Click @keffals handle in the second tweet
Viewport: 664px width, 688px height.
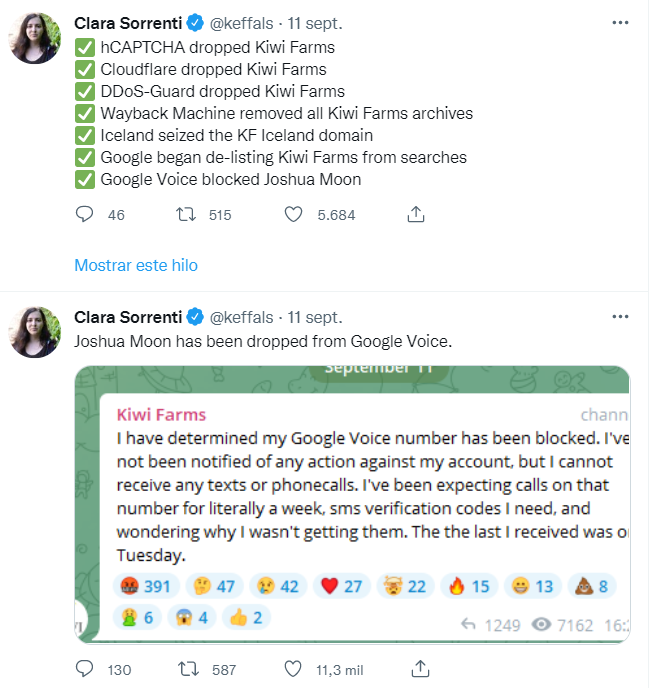(240, 317)
